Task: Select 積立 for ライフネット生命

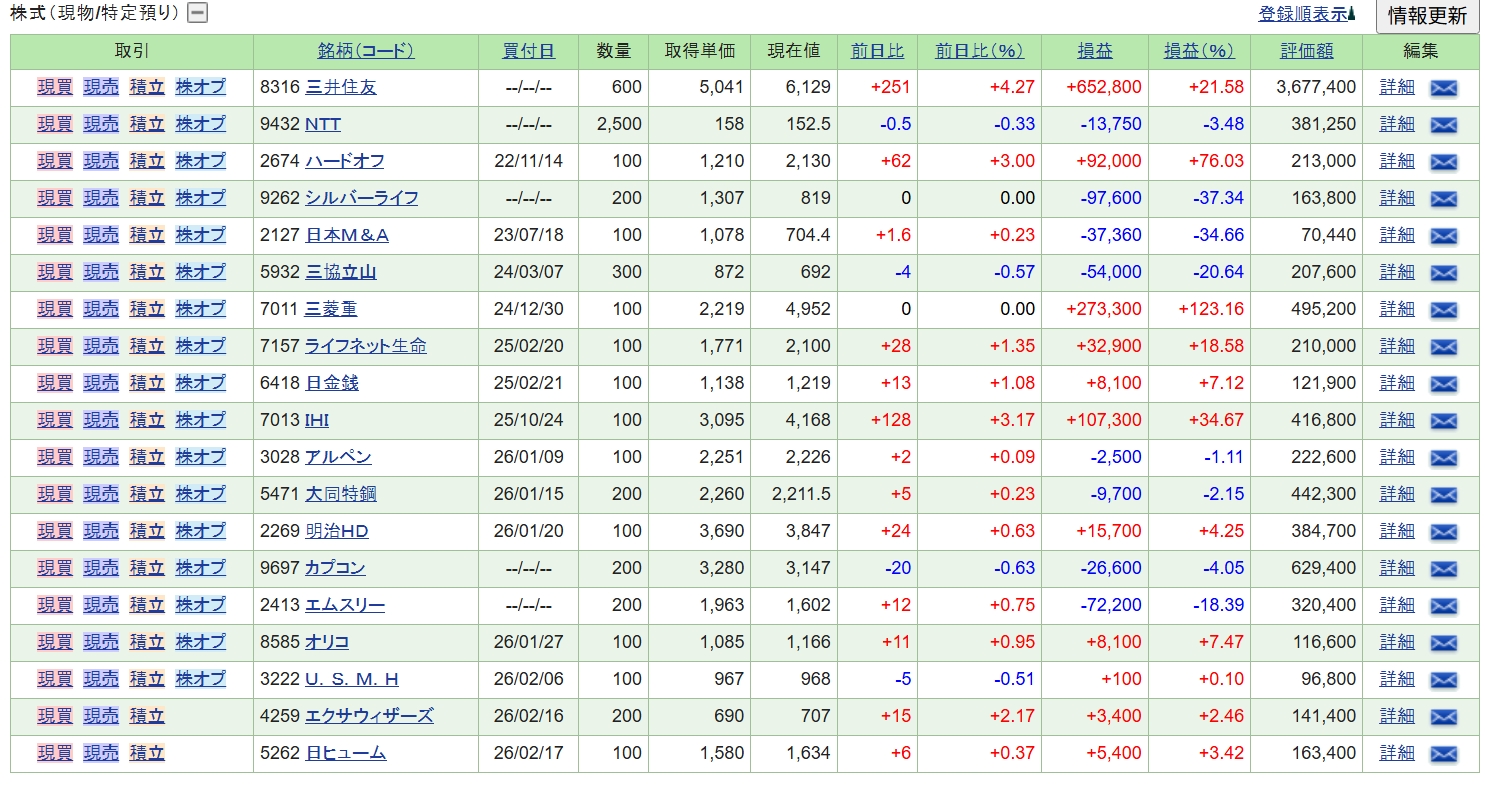Action: (x=147, y=346)
